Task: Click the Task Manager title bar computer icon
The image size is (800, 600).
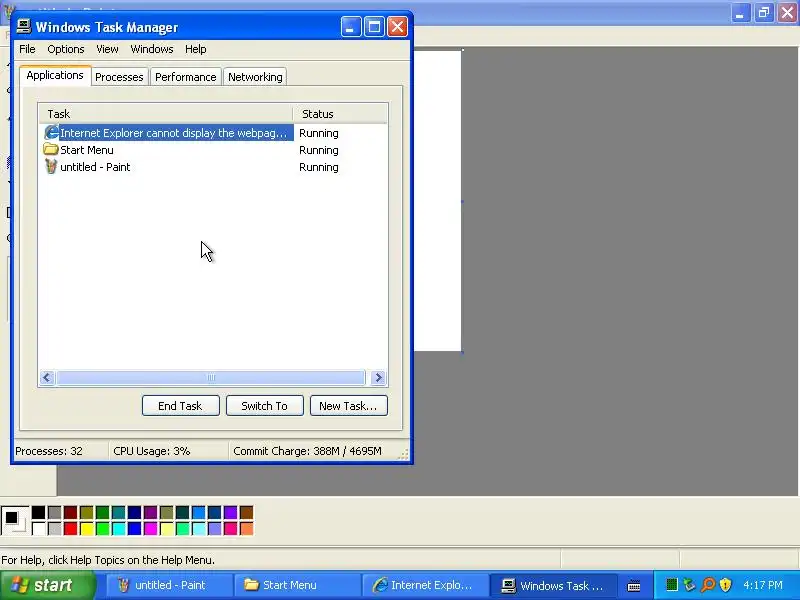Action: click(x=23, y=26)
